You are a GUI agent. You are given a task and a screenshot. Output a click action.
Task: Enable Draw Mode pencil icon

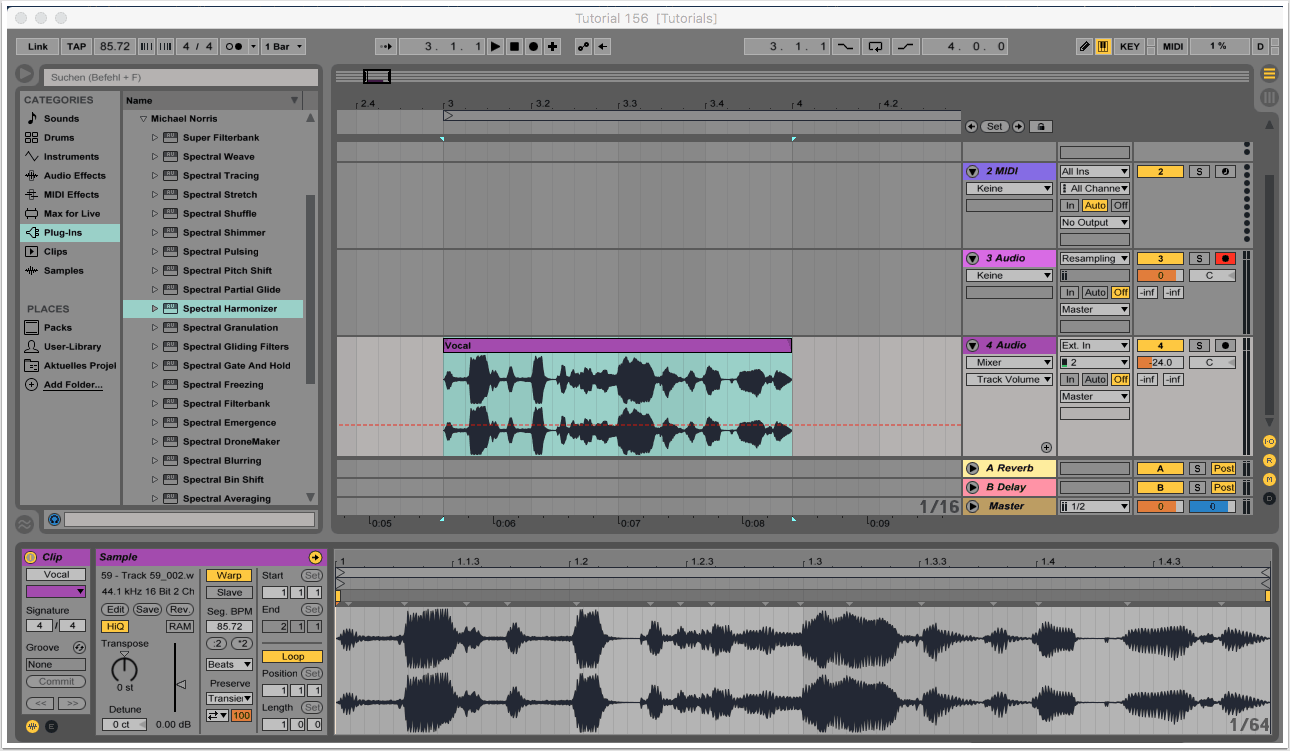1085,46
